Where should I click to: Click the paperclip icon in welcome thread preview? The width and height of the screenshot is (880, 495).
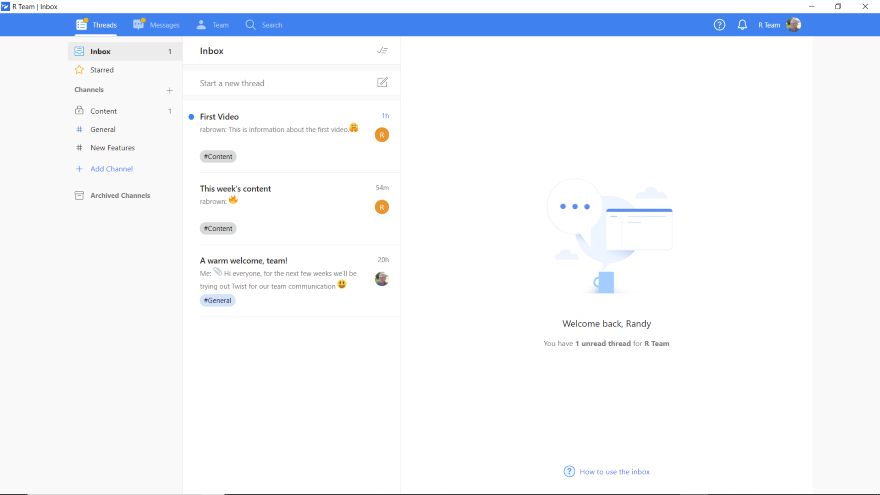[217, 272]
